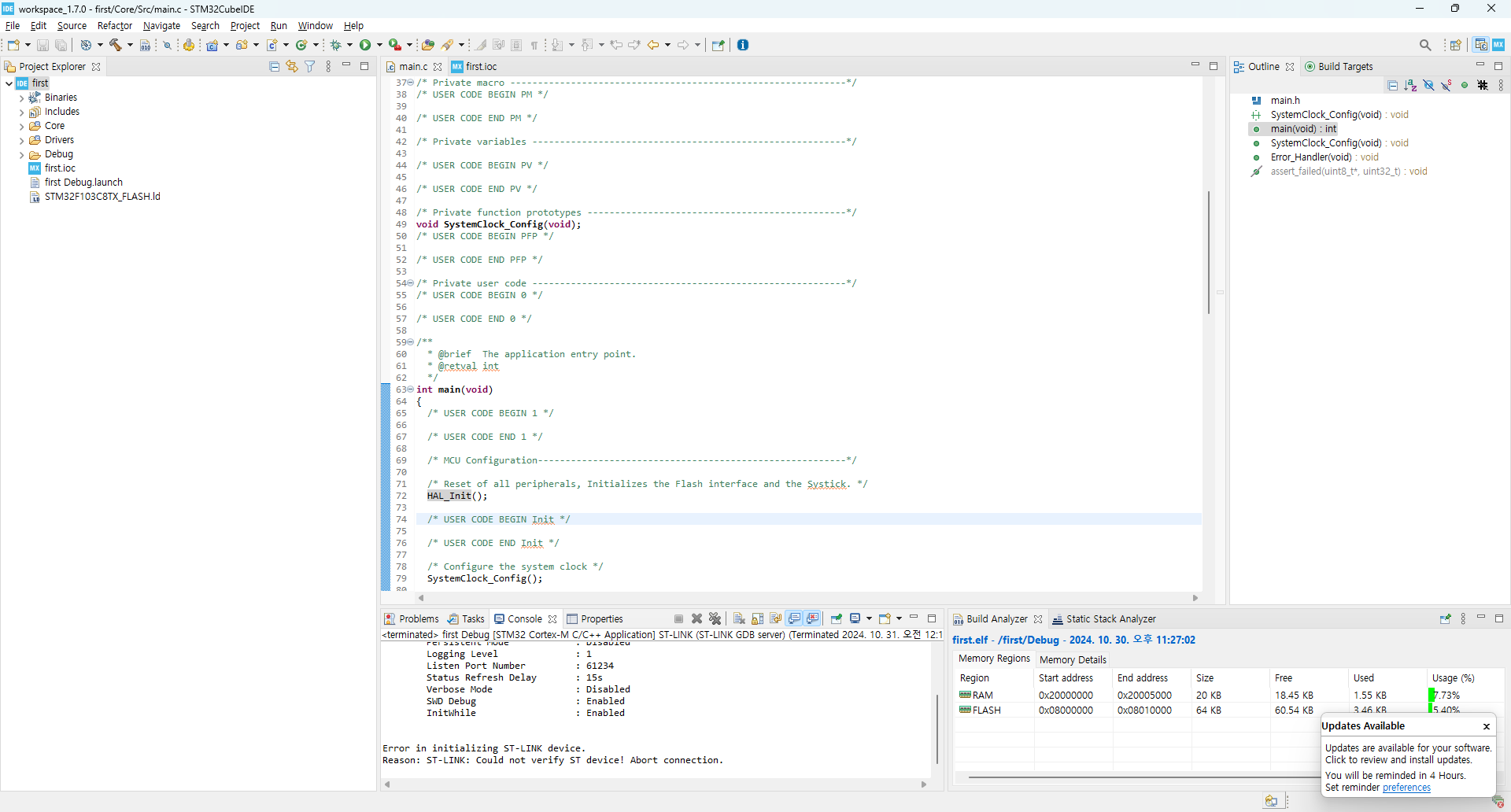Run the project with green play button

point(365,45)
